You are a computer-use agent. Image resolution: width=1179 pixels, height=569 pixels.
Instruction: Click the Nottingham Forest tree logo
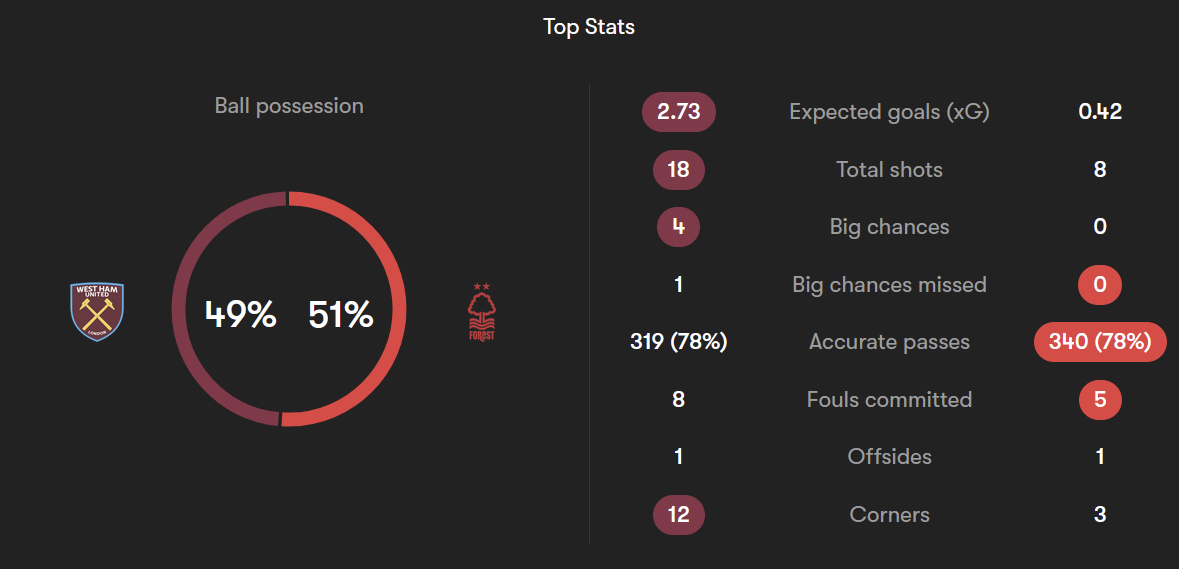[481, 312]
